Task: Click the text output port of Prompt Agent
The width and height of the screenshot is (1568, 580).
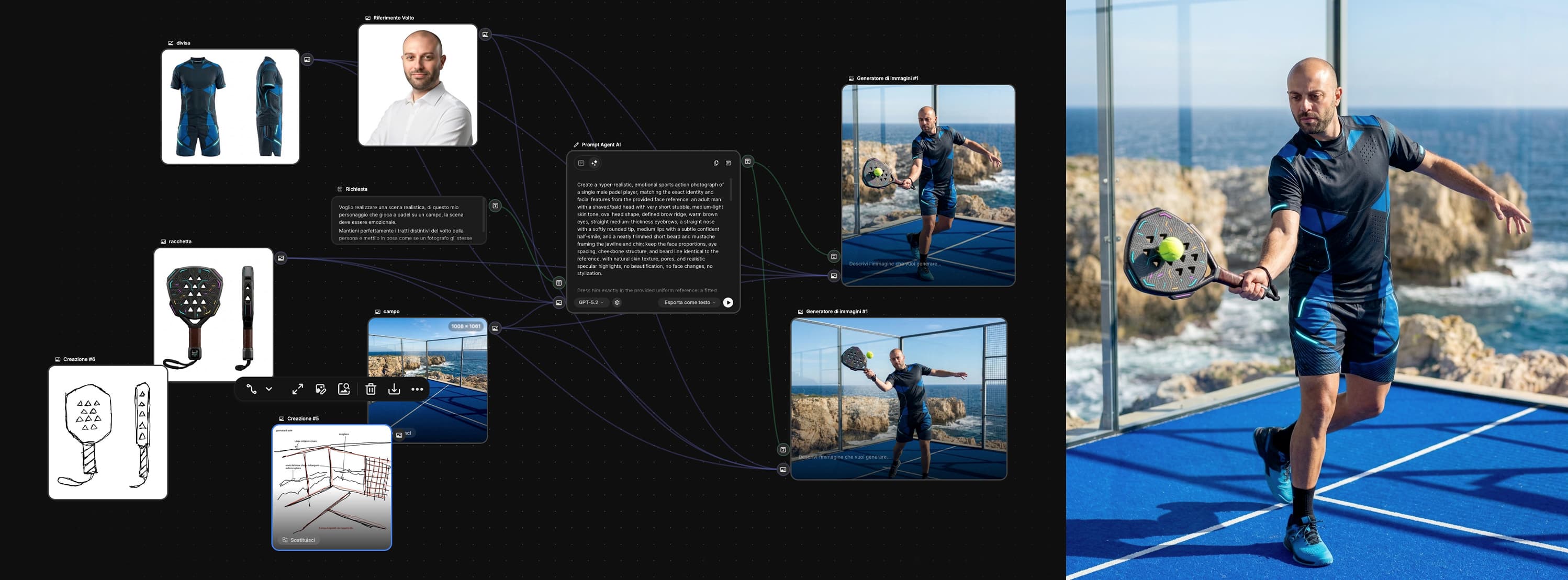Action: [748, 162]
